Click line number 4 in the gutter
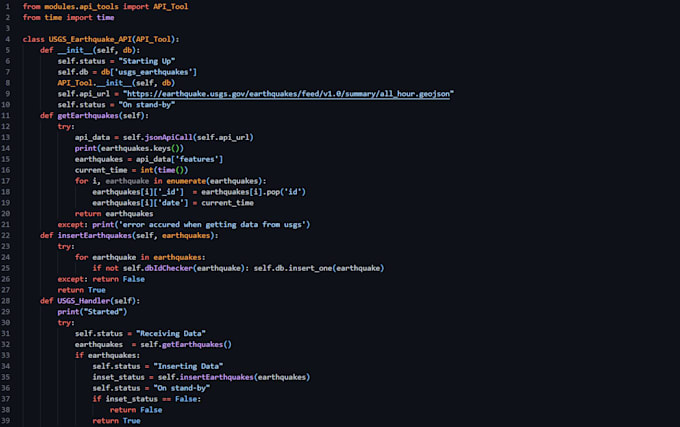The image size is (680, 427). tap(7, 39)
